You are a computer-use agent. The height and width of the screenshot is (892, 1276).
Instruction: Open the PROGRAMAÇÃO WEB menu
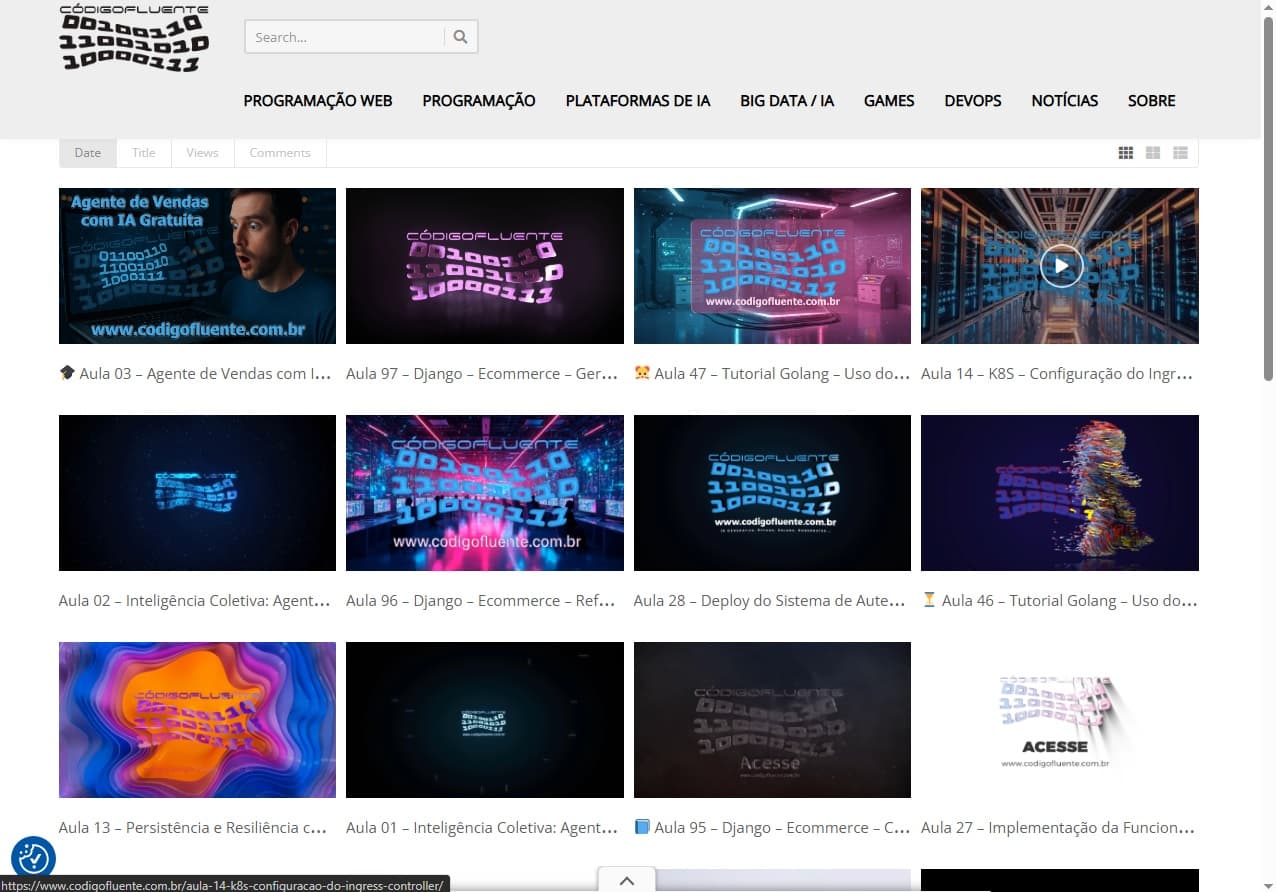click(318, 101)
